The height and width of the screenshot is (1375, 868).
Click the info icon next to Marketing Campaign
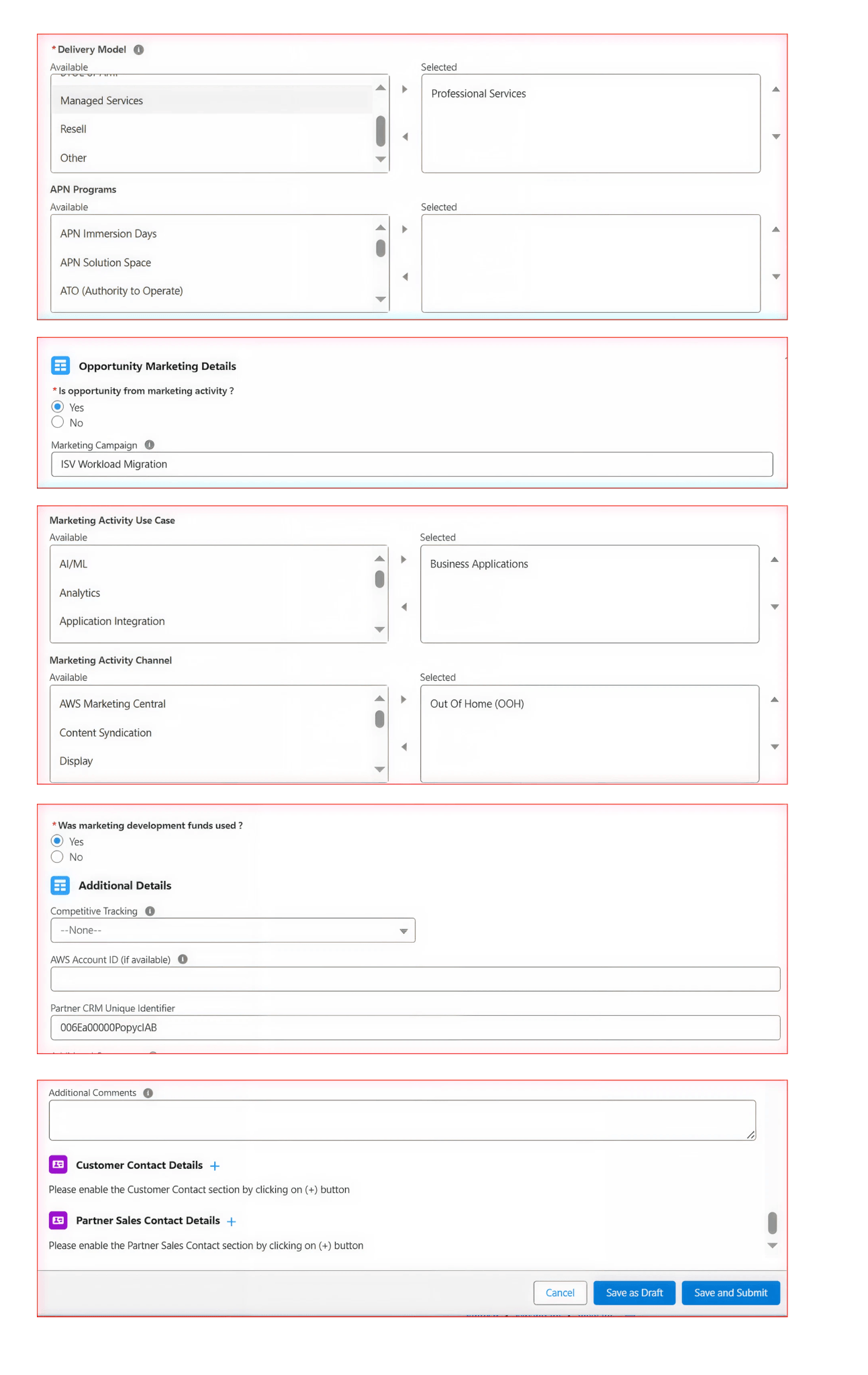tap(149, 444)
